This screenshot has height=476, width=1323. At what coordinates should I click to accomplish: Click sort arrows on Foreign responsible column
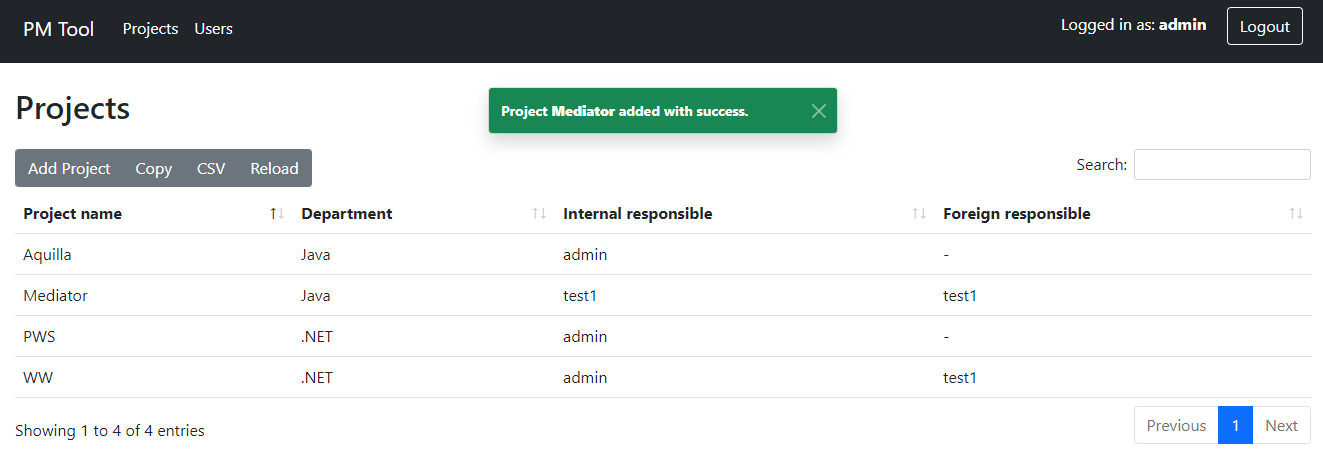click(1296, 214)
